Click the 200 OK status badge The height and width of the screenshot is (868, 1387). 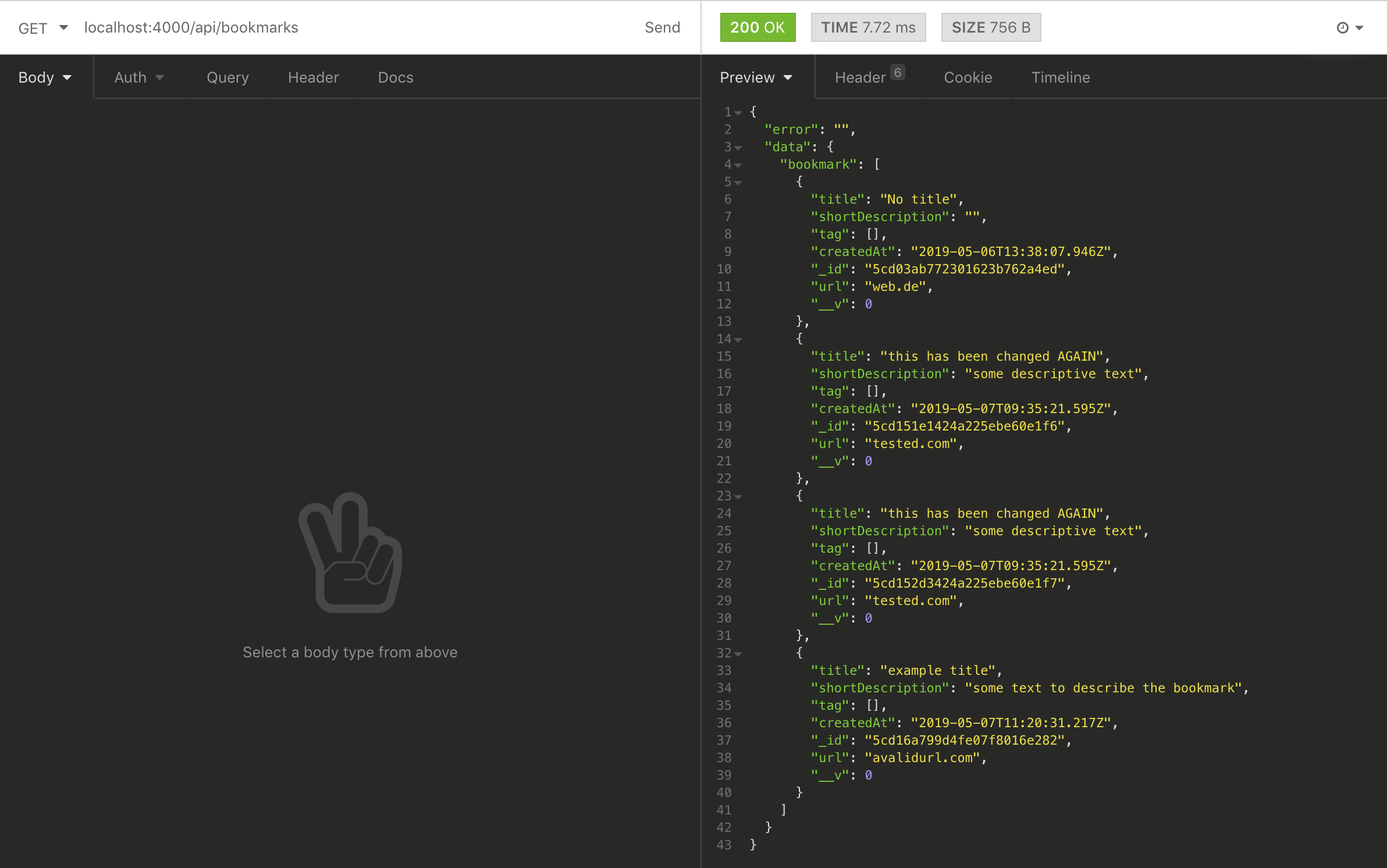click(757, 27)
